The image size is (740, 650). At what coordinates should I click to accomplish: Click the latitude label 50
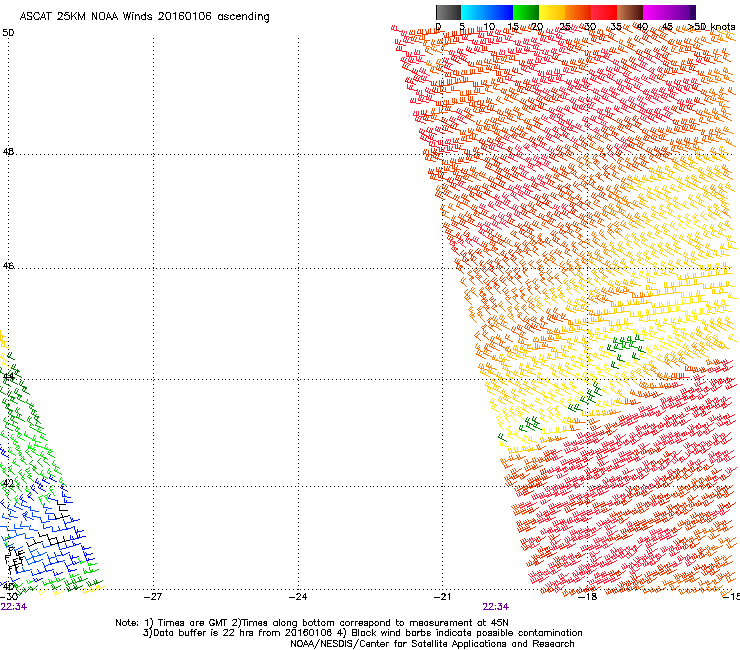[8, 33]
